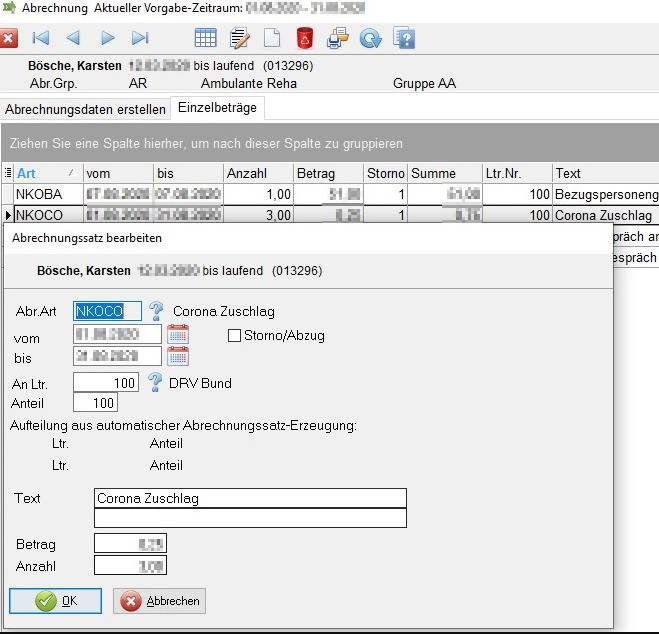Go to the previous record

(73, 39)
